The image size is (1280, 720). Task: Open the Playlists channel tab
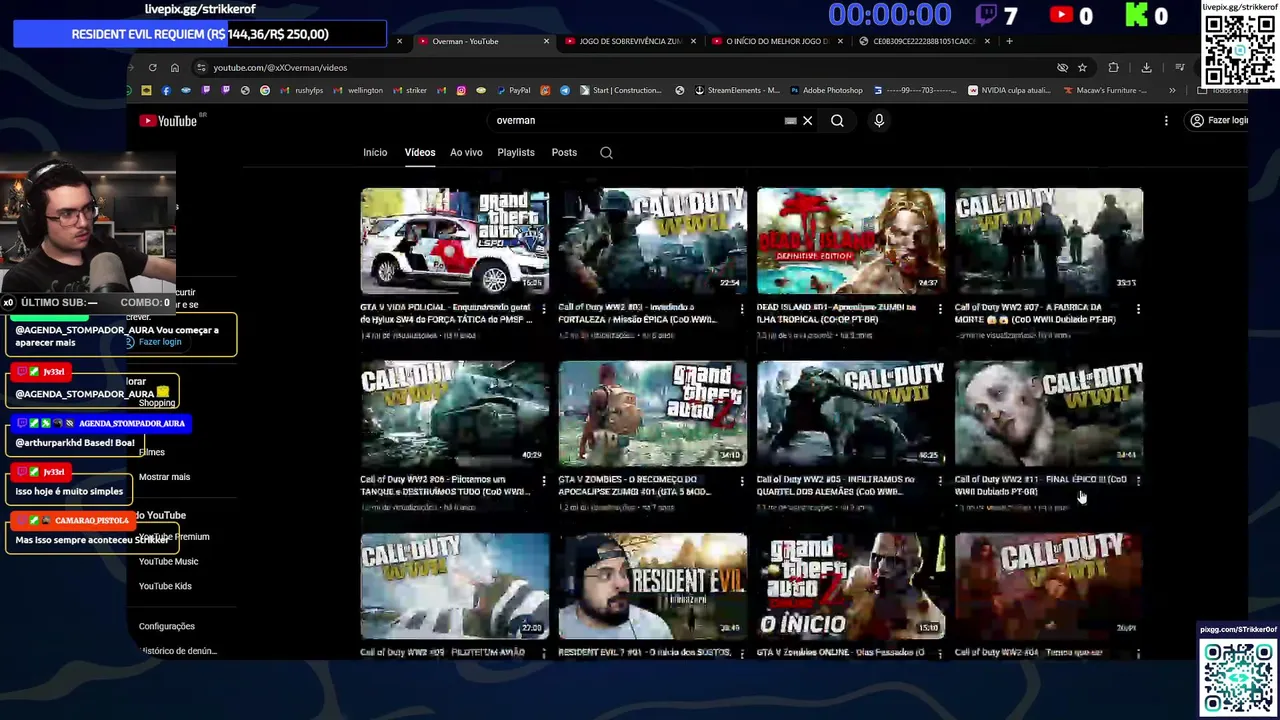point(516,153)
